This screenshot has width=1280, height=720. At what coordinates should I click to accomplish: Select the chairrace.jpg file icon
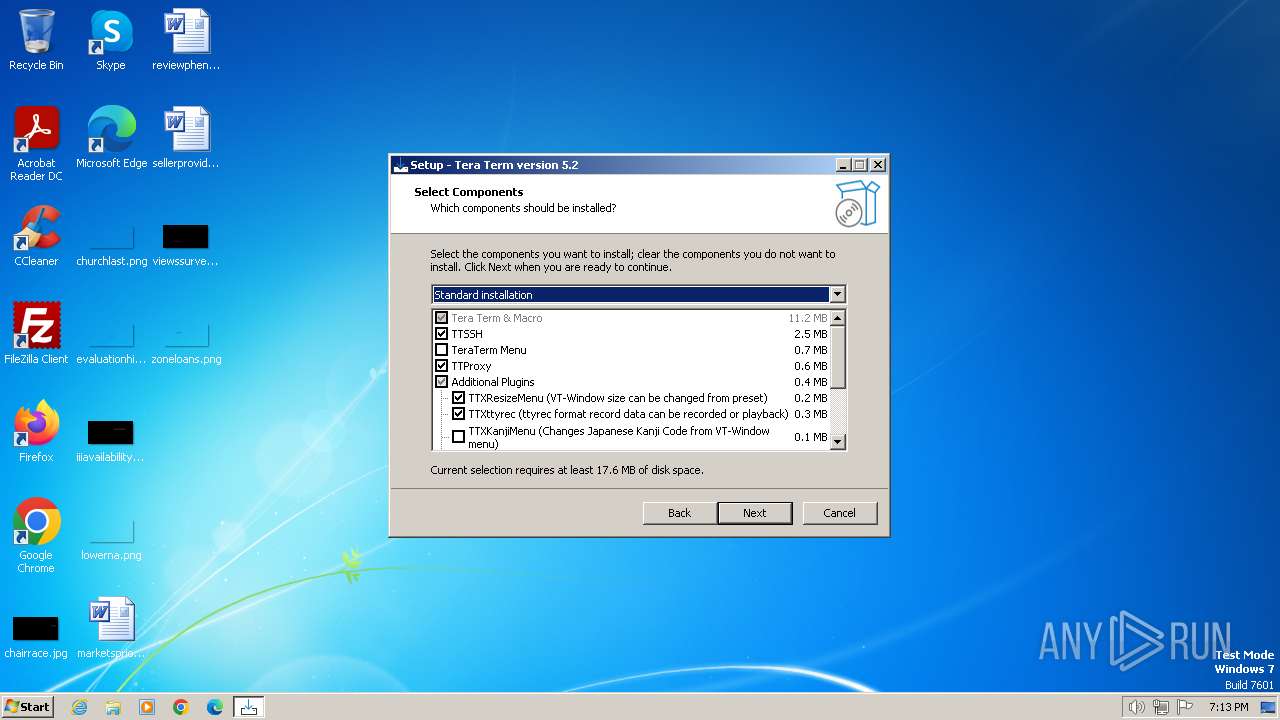tap(36, 635)
